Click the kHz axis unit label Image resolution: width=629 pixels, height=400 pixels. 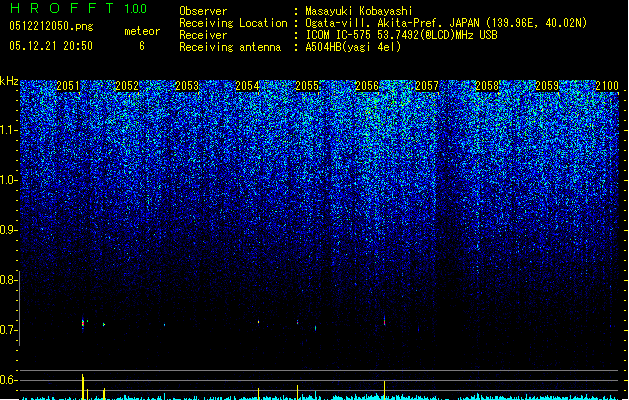9,81
